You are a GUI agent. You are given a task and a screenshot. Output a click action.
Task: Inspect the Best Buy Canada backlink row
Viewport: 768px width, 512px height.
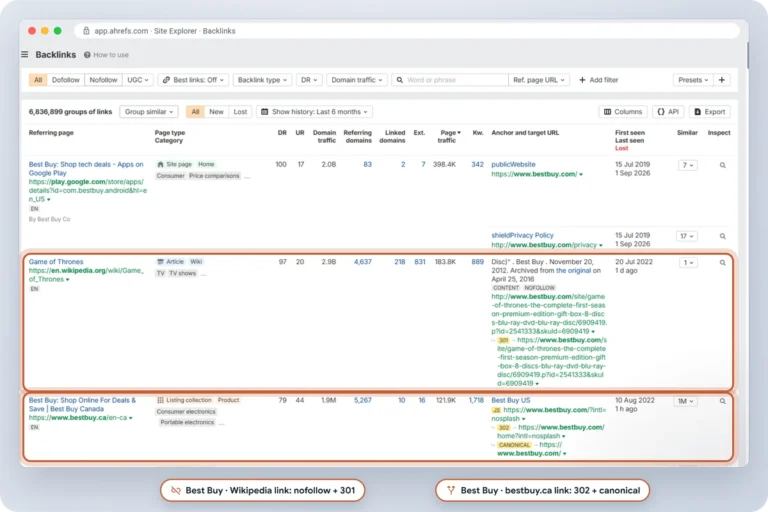coord(722,401)
